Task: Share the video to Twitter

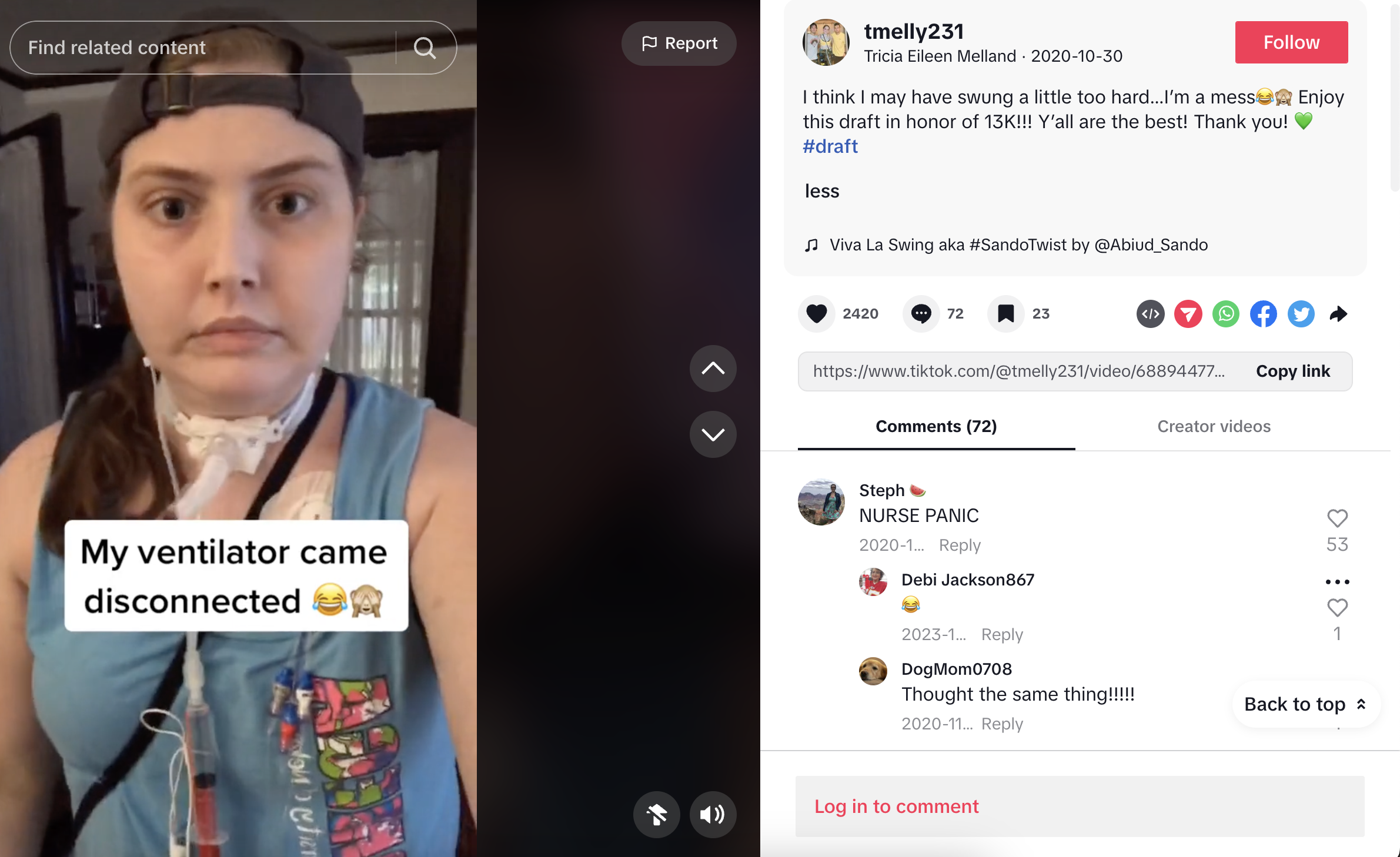Action: (1301, 314)
